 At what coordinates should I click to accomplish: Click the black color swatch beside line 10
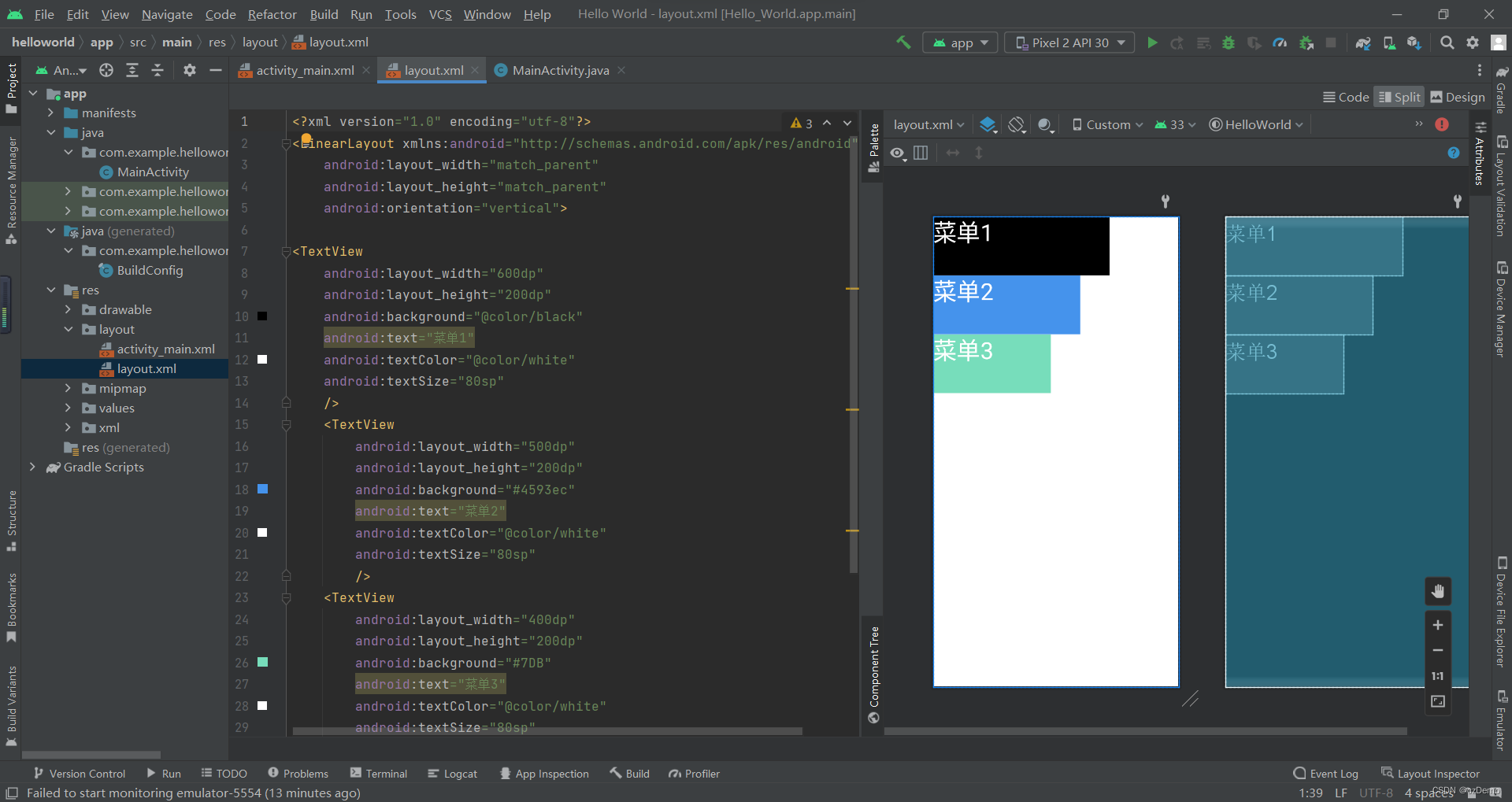pyautogui.click(x=263, y=316)
